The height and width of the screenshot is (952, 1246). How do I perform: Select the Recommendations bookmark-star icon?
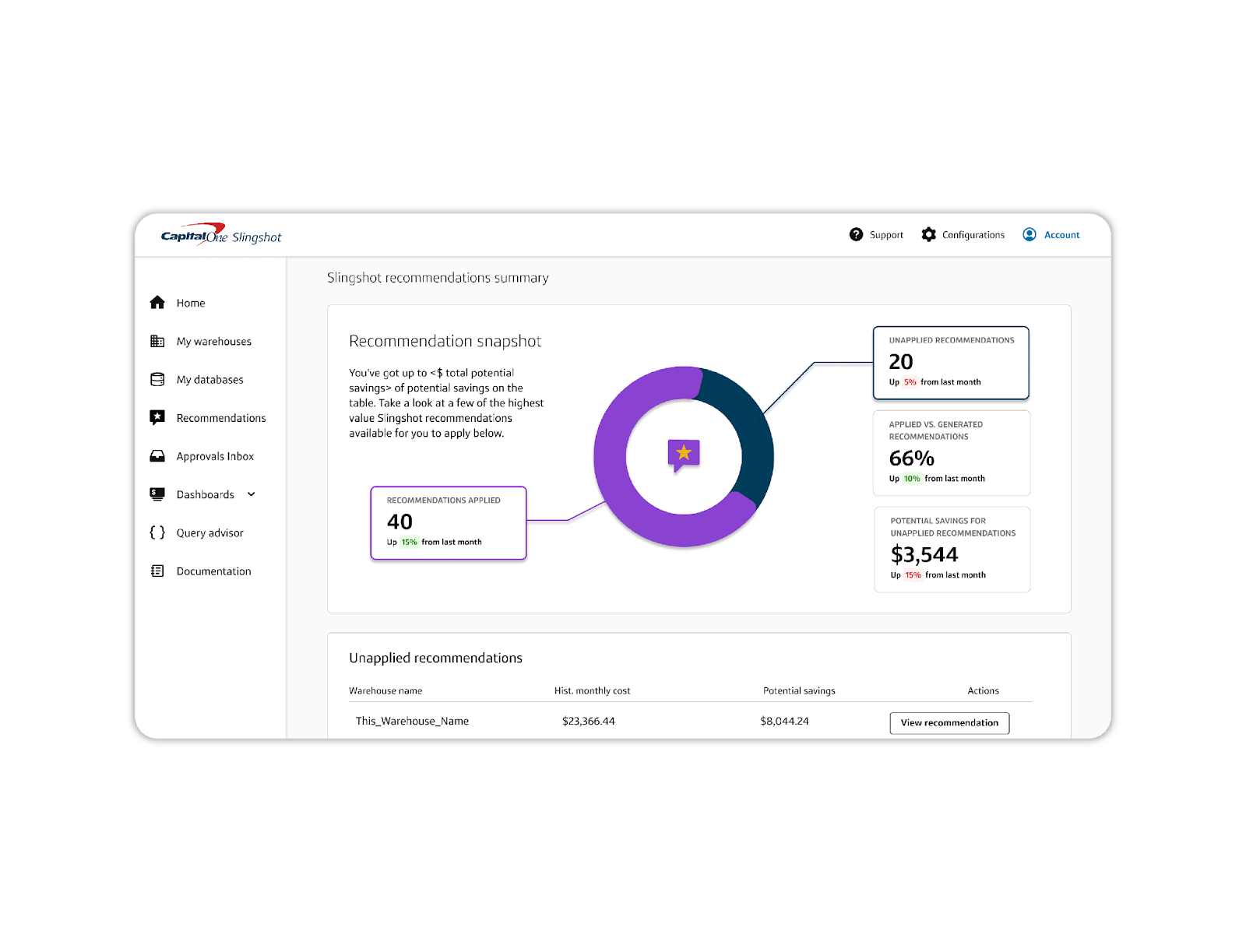tap(157, 417)
